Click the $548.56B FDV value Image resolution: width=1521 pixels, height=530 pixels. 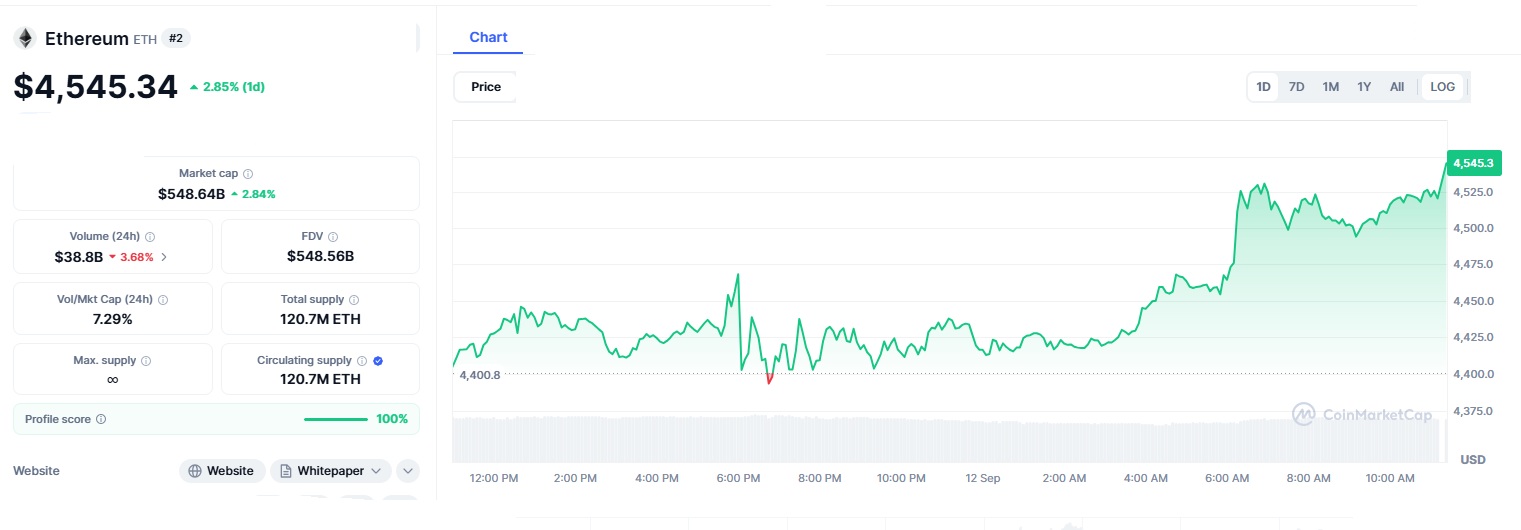tap(320, 256)
